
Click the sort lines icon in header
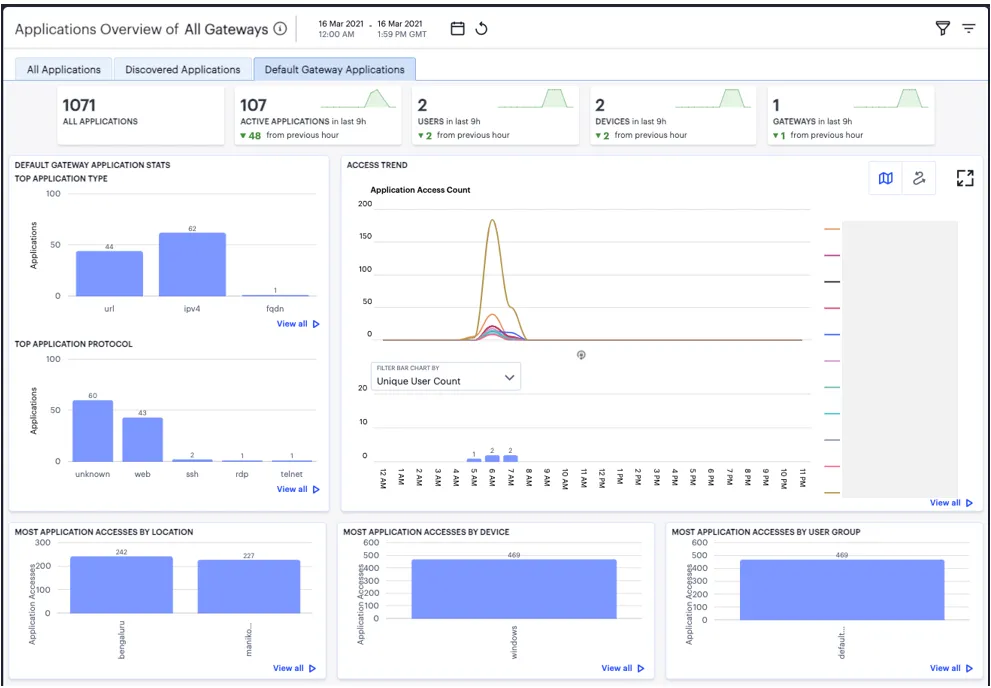[969, 28]
